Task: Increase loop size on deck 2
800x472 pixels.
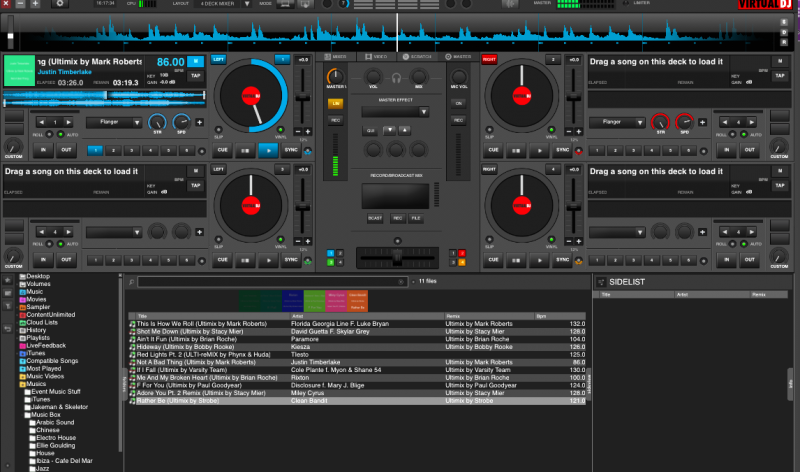Action: 751,122
